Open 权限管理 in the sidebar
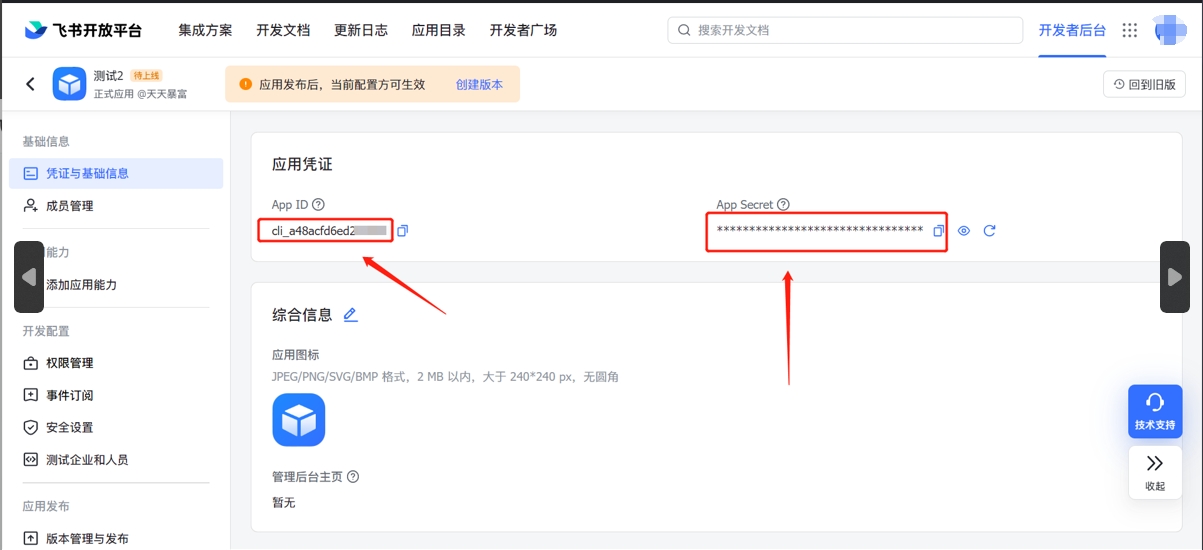The height and width of the screenshot is (550, 1203). [69, 363]
